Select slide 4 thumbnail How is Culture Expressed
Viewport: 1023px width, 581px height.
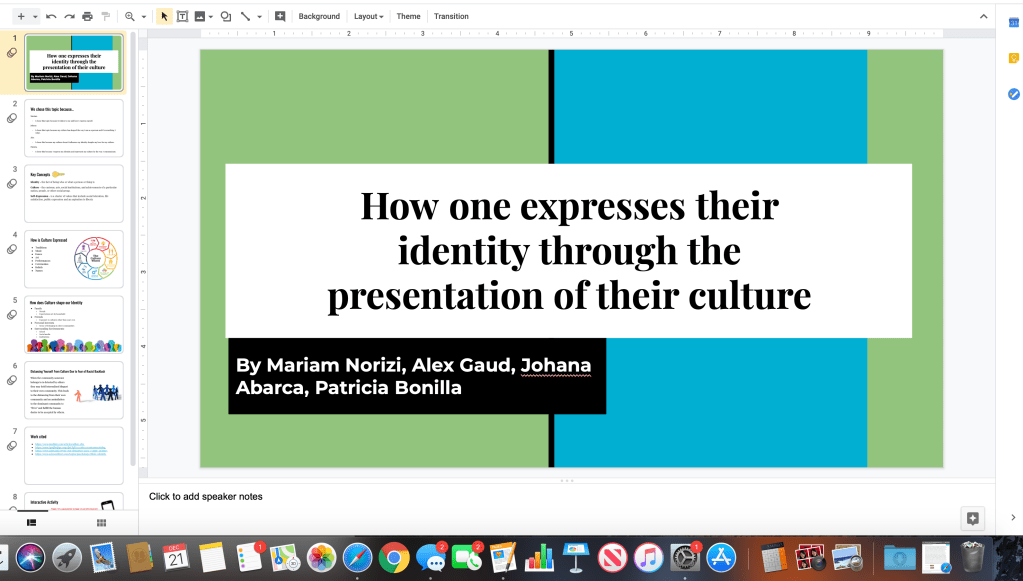click(x=74, y=259)
